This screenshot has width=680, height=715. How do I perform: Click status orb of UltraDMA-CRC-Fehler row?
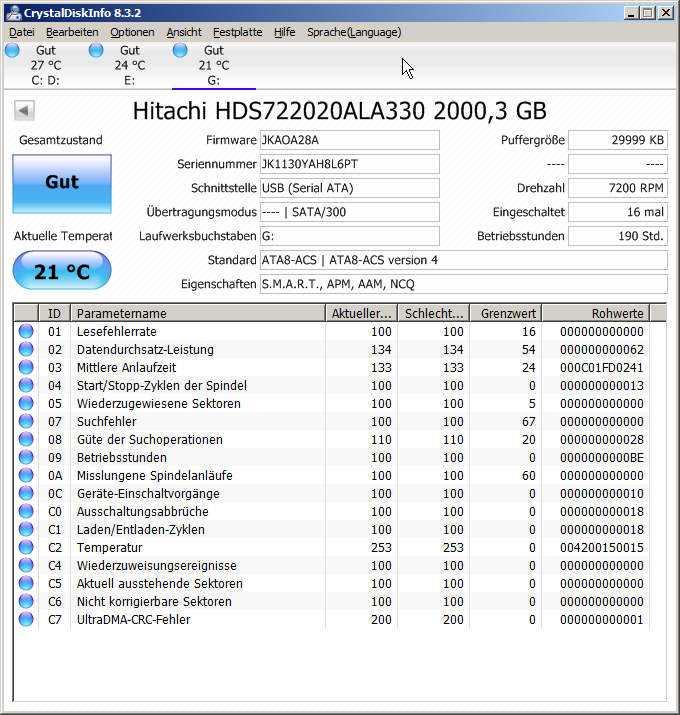click(x=26, y=620)
